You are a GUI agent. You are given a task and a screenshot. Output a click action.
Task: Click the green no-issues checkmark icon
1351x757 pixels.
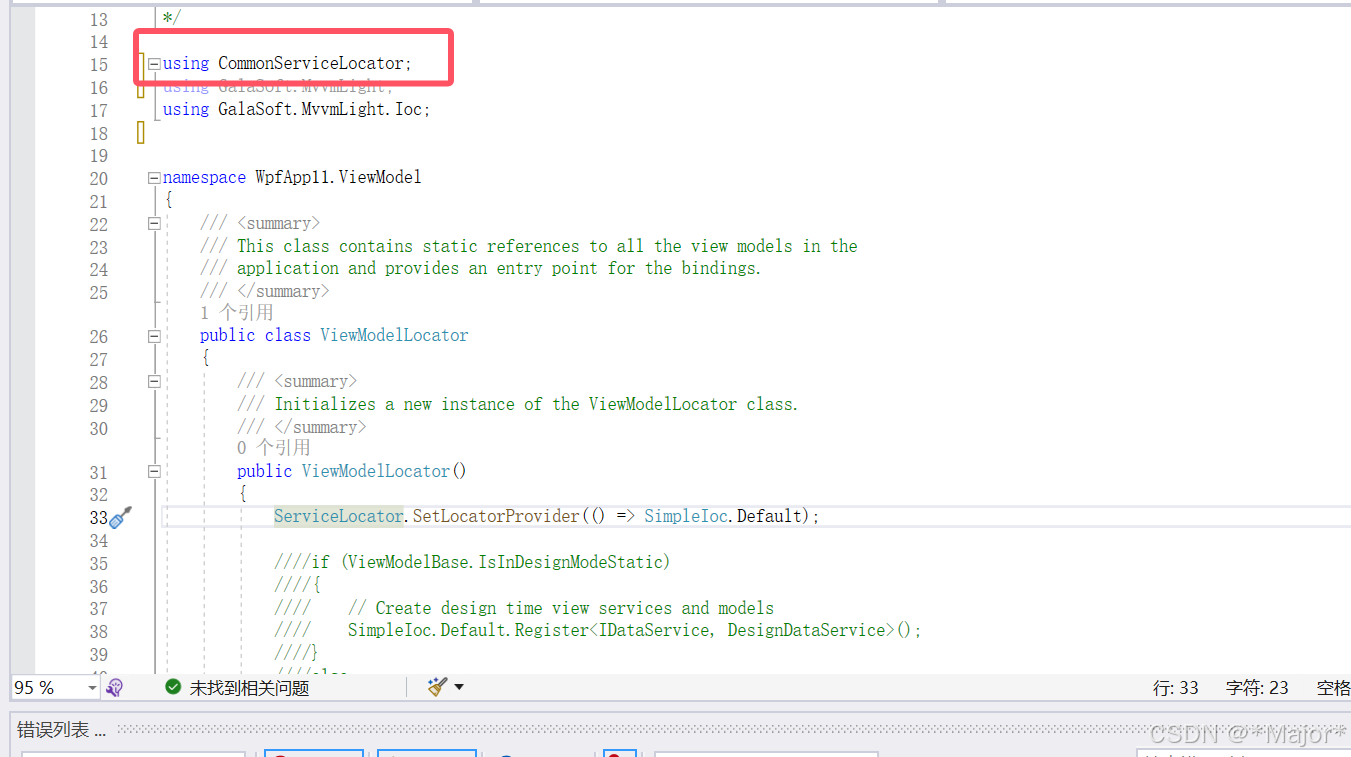173,687
